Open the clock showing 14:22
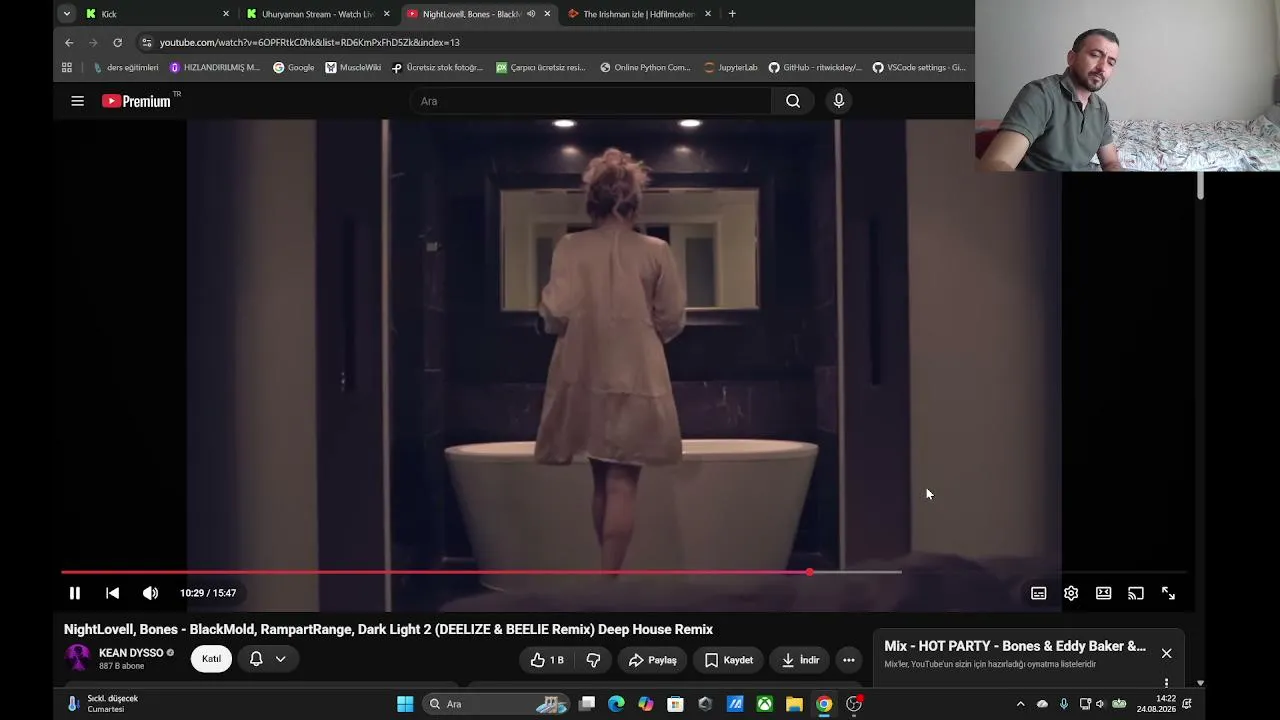Image resolution: width=1280 pixels, height=720 pixels. 1155,704
